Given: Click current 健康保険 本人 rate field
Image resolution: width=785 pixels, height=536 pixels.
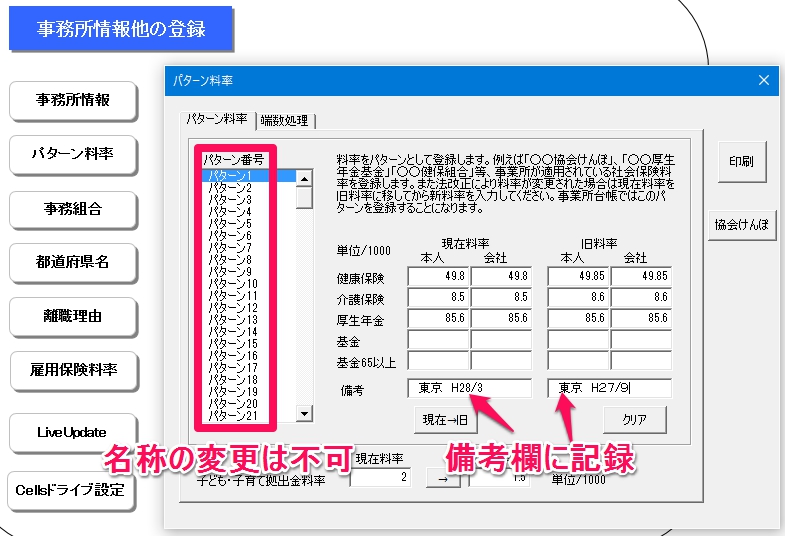Looking at the screenshot, I should pos(438,276).
